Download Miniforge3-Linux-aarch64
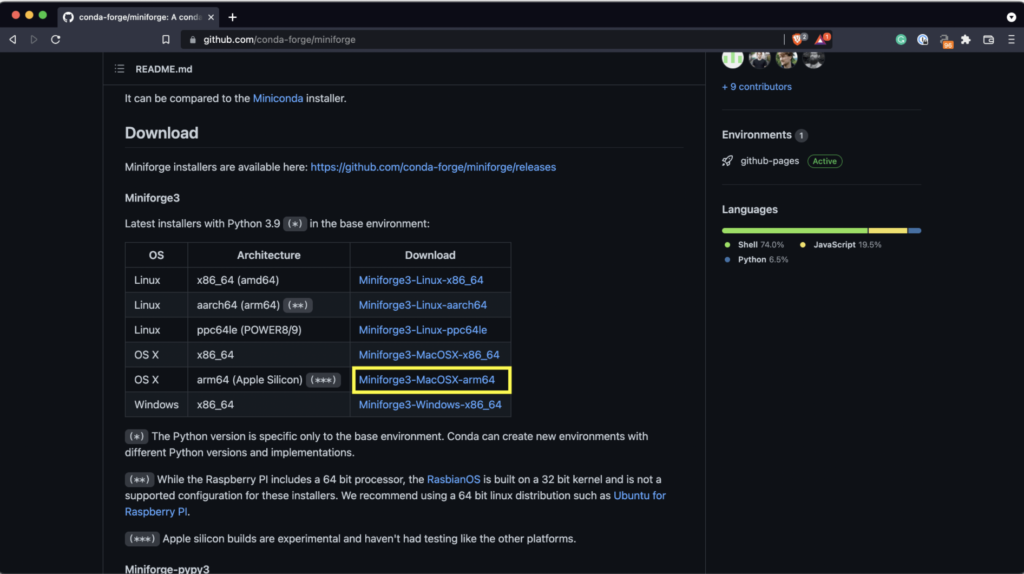 pos(423,305)
